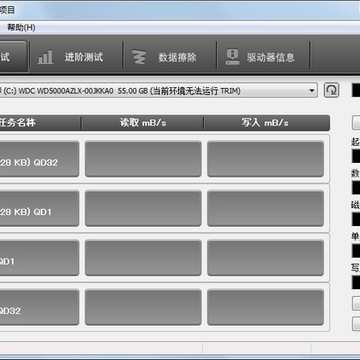Click write result box in third QD1 row
This screenshot has width=360, height=360.
click(x=266, y=258)
